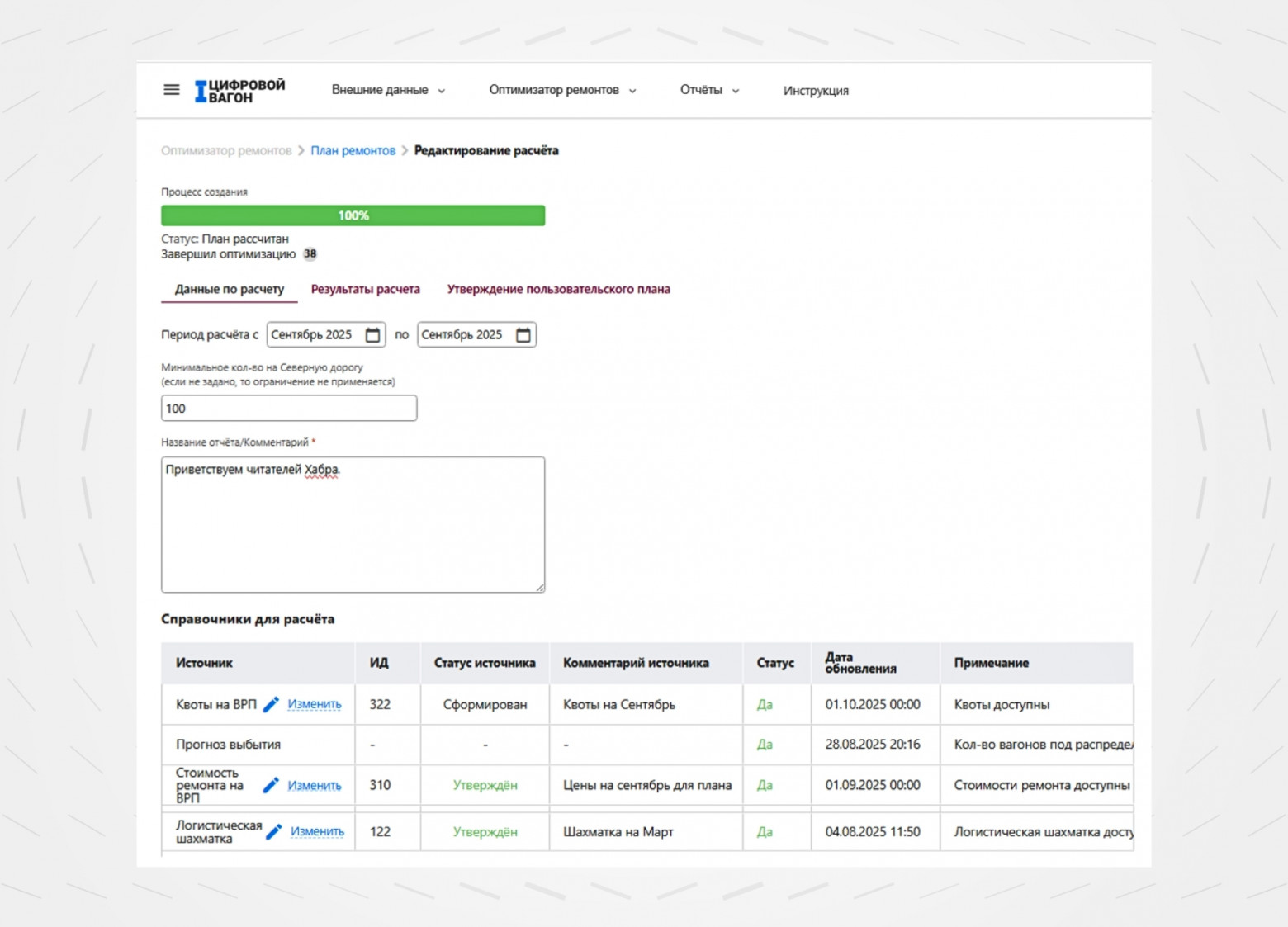This screenshot has width=1288, height=927.
Task: Click pencil icon beside Стоимость ремонта на ВРП
Action: point(271,786)
